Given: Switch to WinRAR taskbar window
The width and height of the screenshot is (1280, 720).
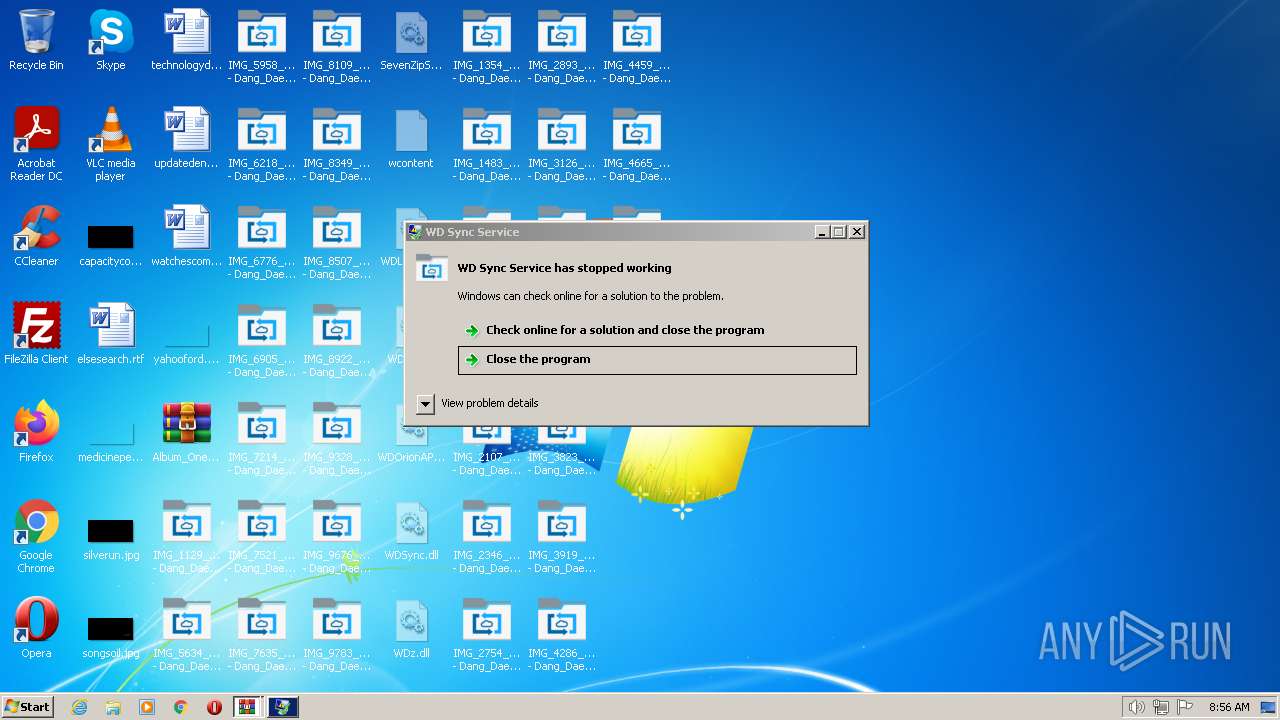Looking at the screenshot, I should pyautogui.click(x=247, y=707).
